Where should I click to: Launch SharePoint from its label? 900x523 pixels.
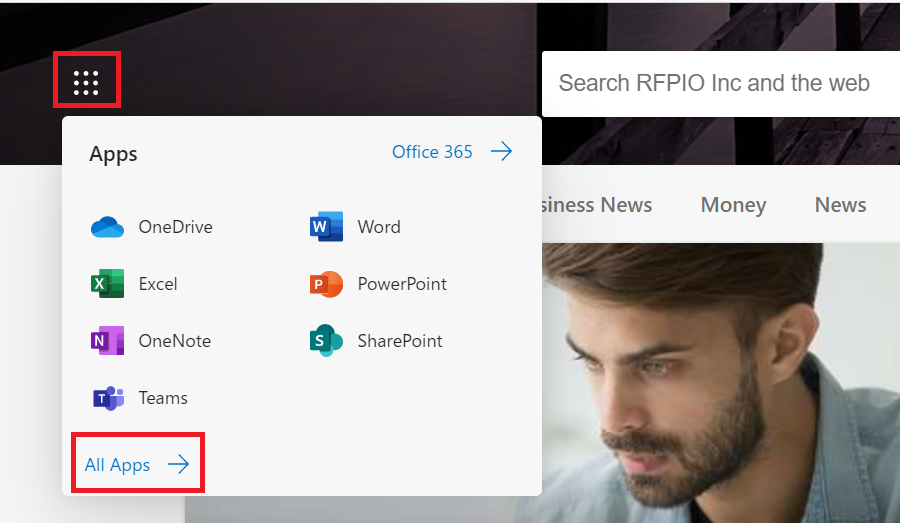(400, 340)
